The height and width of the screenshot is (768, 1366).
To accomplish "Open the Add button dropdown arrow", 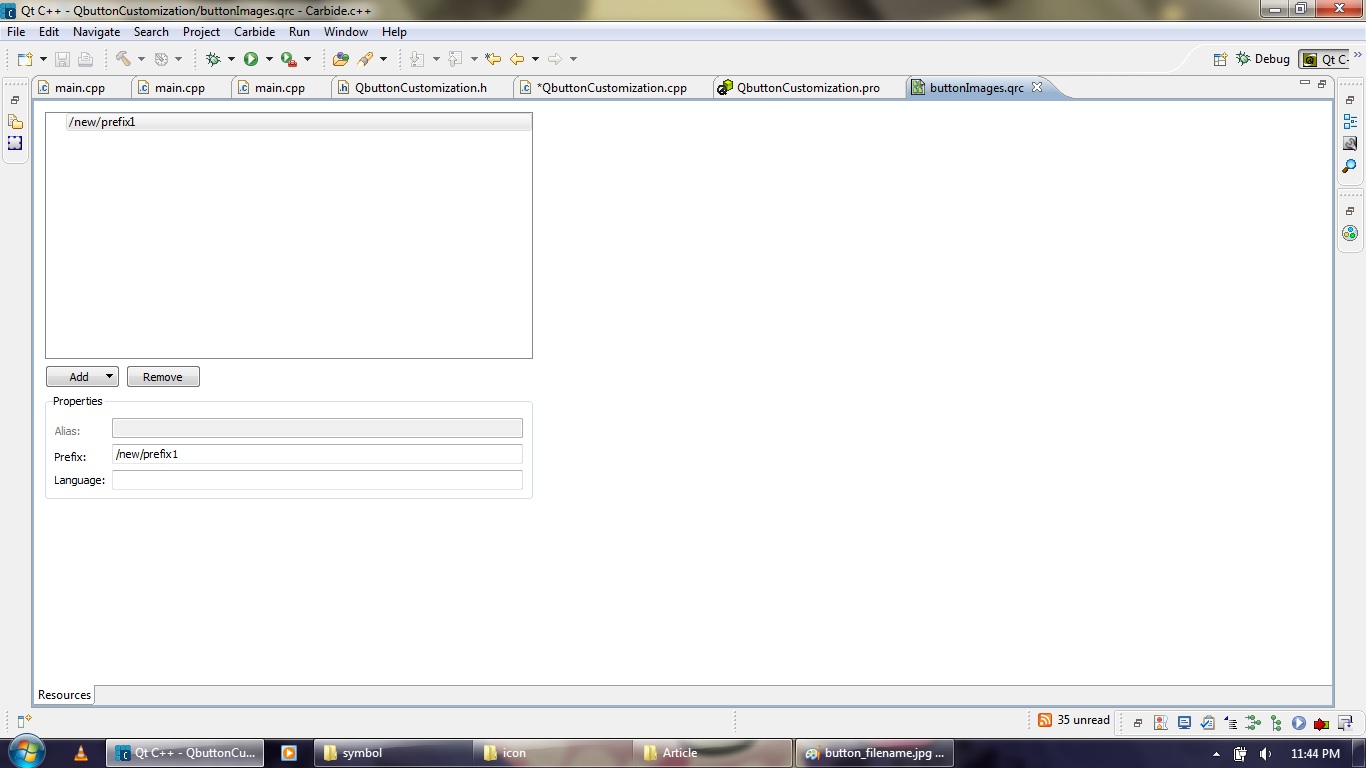I will tap(110, 376).
